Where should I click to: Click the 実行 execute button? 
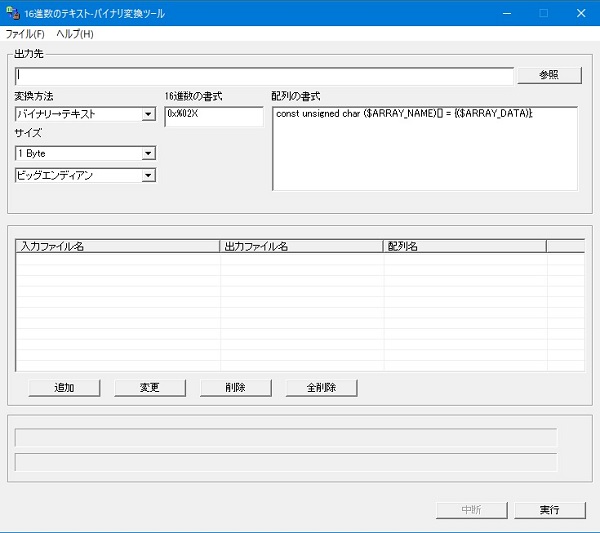(x=550, y=510)
